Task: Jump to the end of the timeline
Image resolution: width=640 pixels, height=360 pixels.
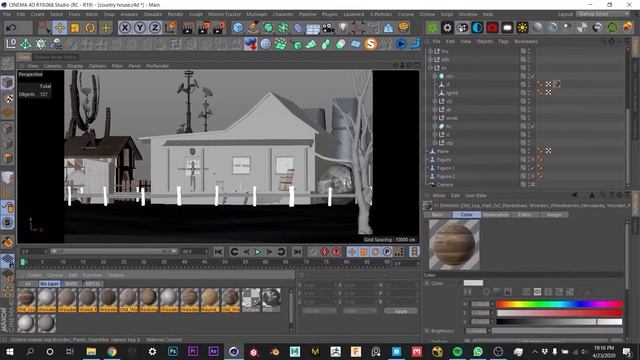Action: tap(297, 252)
